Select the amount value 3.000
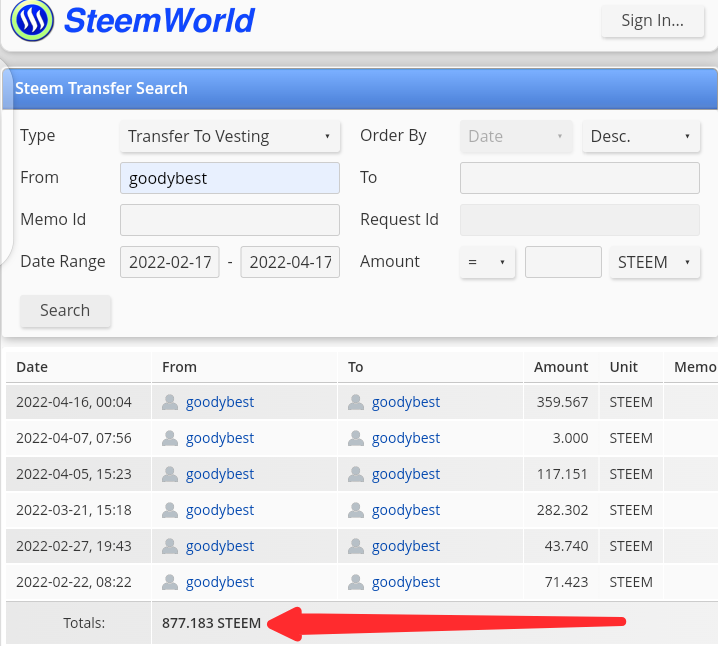The image size is (718, 646). (x=571, y=438)
